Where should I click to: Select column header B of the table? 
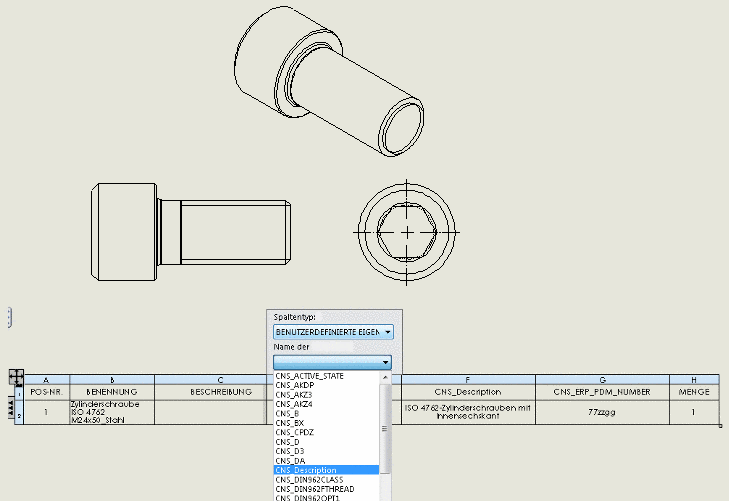tap(112, 380)
